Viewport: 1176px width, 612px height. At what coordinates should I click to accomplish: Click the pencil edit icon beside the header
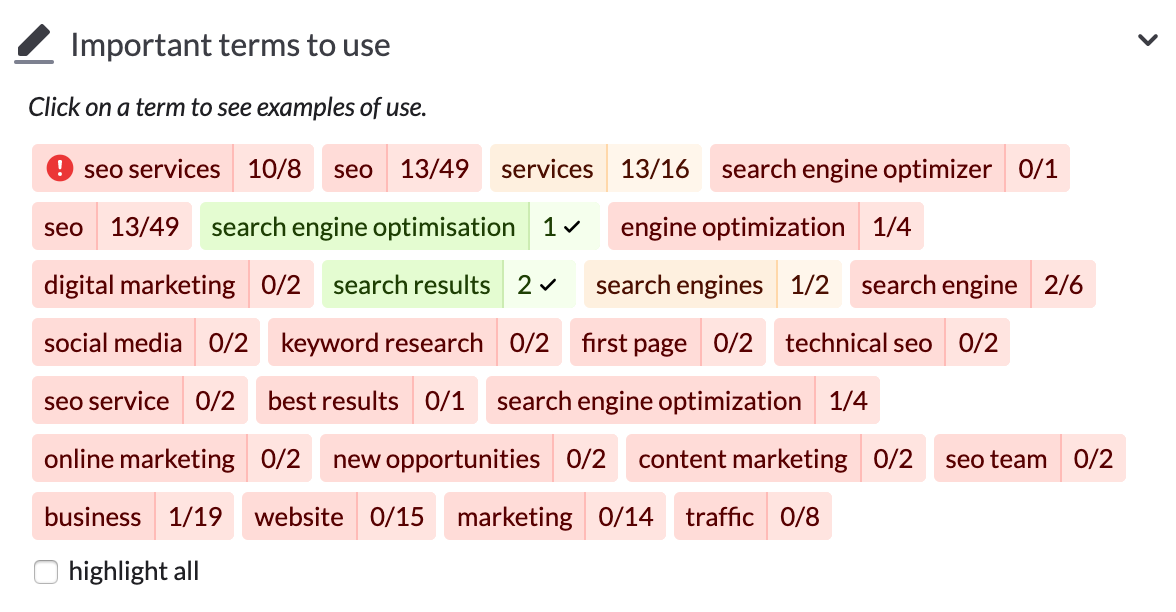point(32,40)
